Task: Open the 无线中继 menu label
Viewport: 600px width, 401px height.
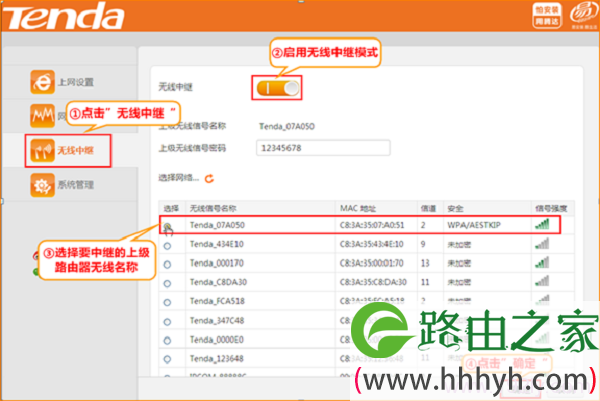Action: point(75,150)
